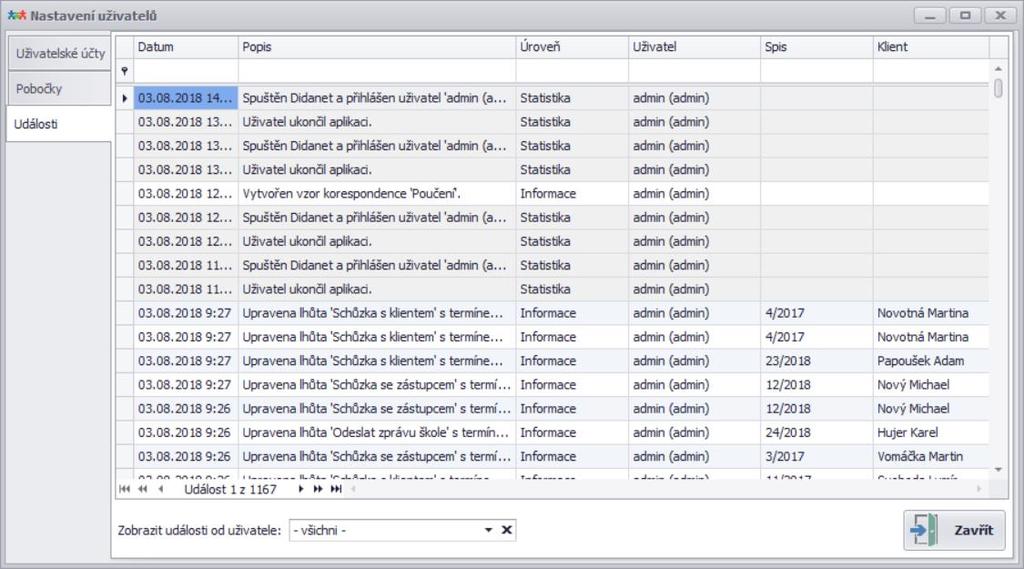Image resolution: width=1024 pixels, height=569 pixels.
Task: Click the Uživatel filter row field
Action: [694, 71]
